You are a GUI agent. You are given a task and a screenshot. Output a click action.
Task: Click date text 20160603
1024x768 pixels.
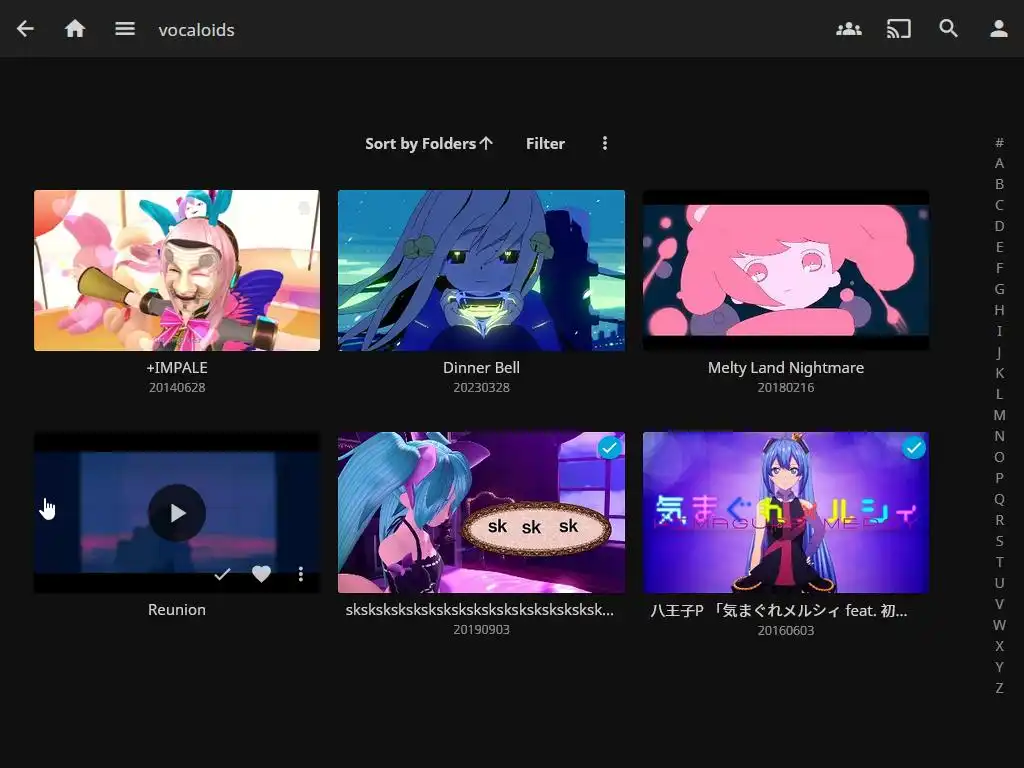pos(786,630)
